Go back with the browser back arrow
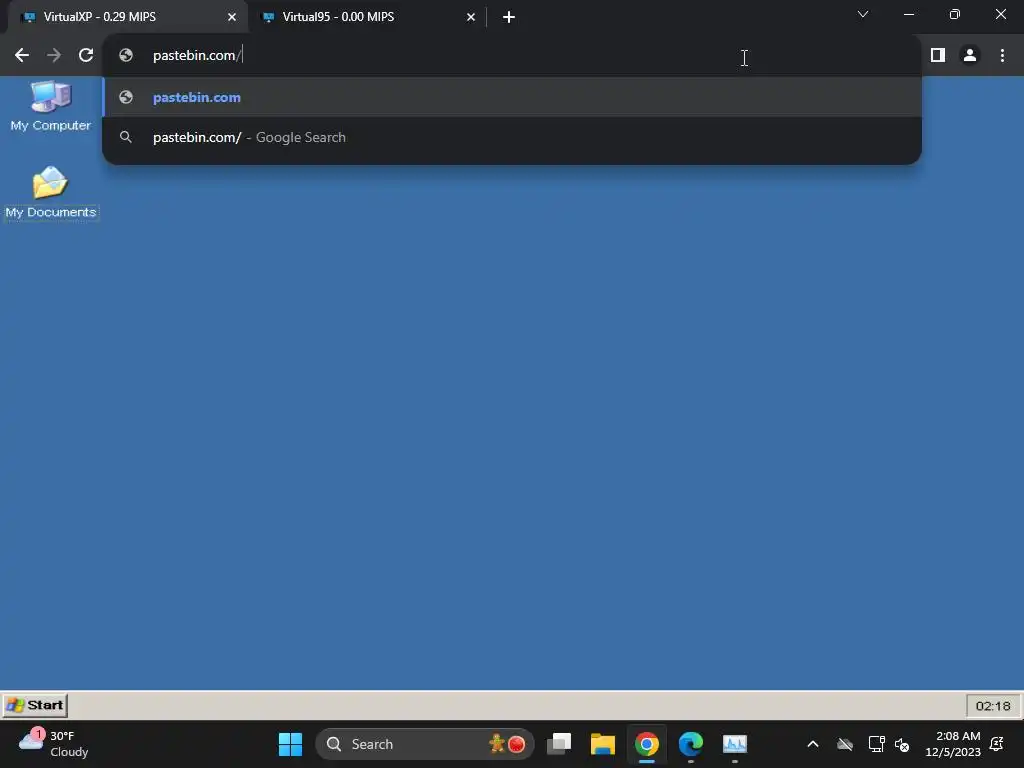 pos(22,56)
